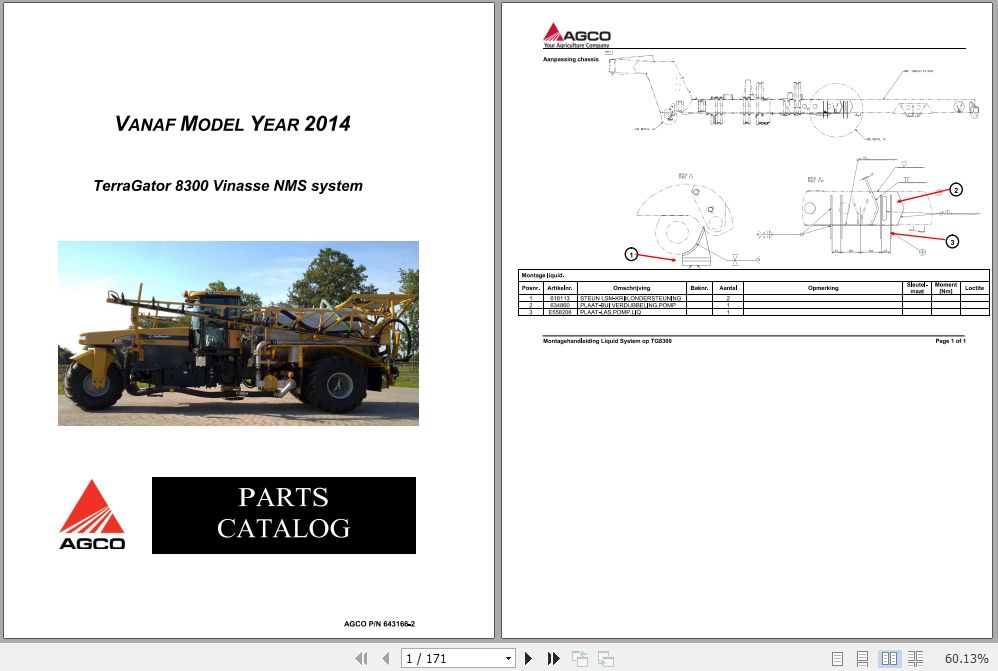This screenshot has width=998, height=671.
Task: Go to the previous page
Action: tap(386, 658)
